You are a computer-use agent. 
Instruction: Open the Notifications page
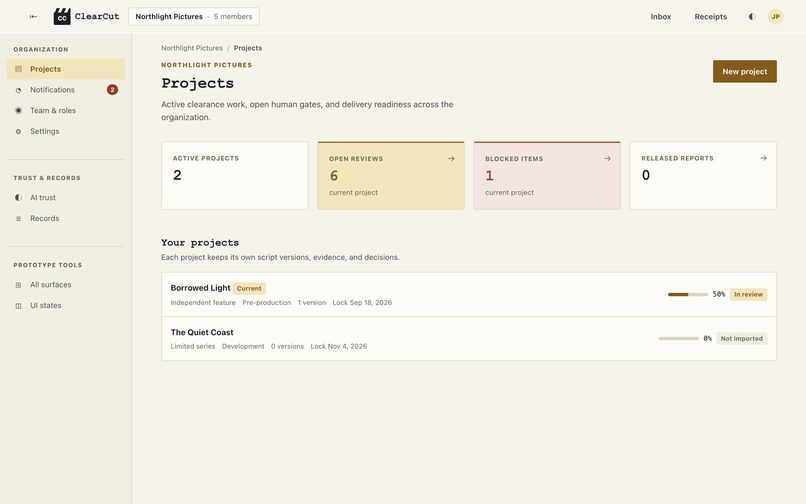pos(66,89)
